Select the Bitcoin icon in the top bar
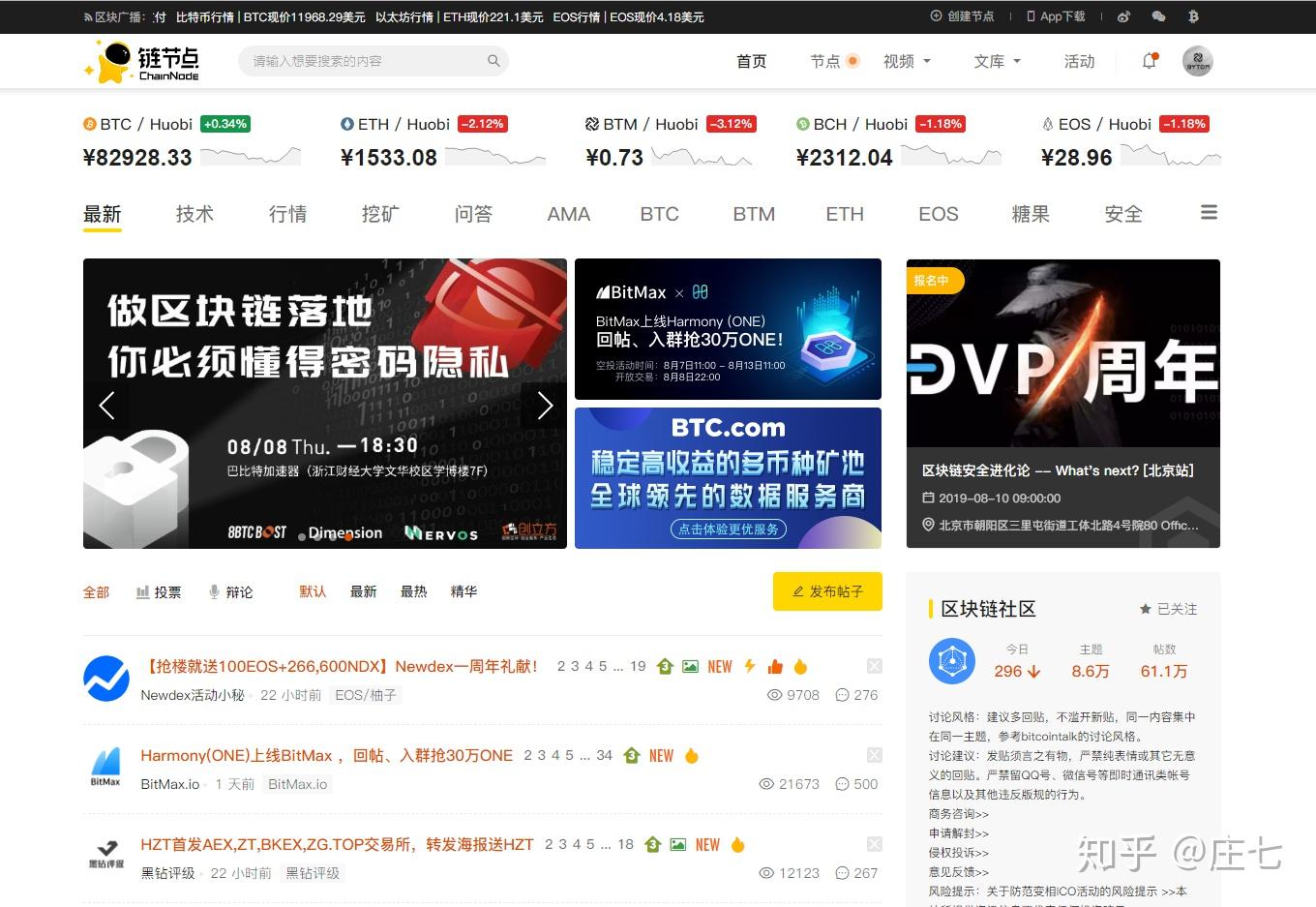Image resolution: width=1316 pixels, height=907 pixels. click(1193, 16)
